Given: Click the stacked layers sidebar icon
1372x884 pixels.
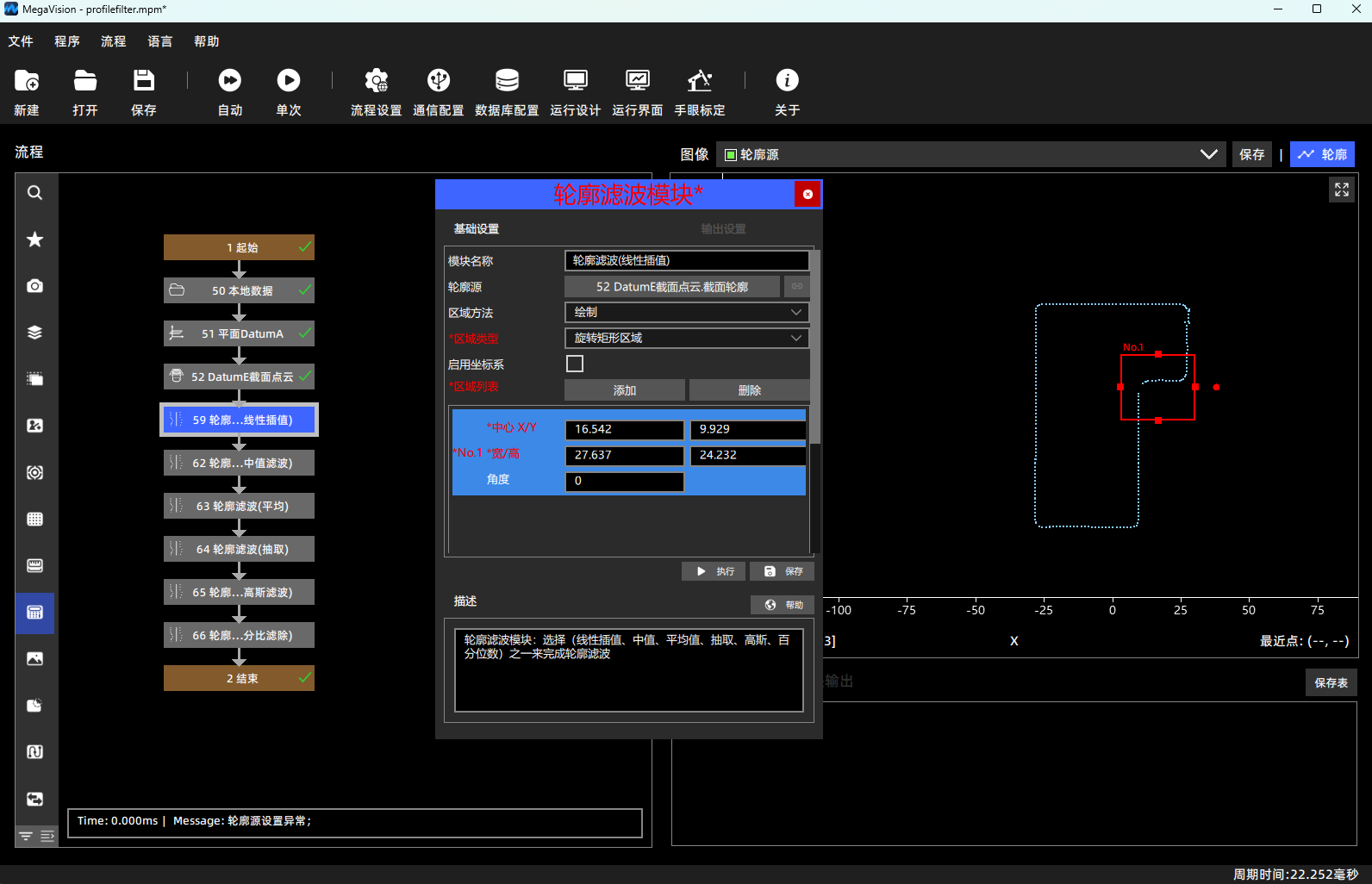Looking at the screenshot, I should tap(34, 333).
